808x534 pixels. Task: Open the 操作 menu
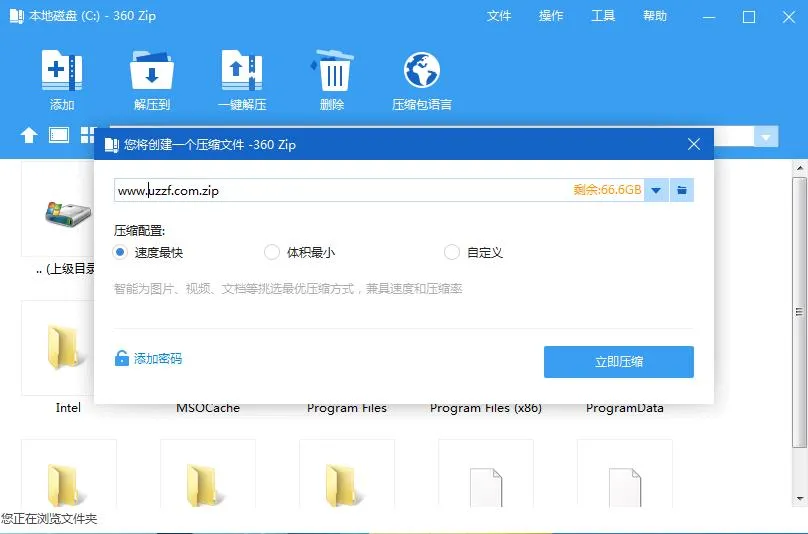pyautogui.click(x=551, y=16)
